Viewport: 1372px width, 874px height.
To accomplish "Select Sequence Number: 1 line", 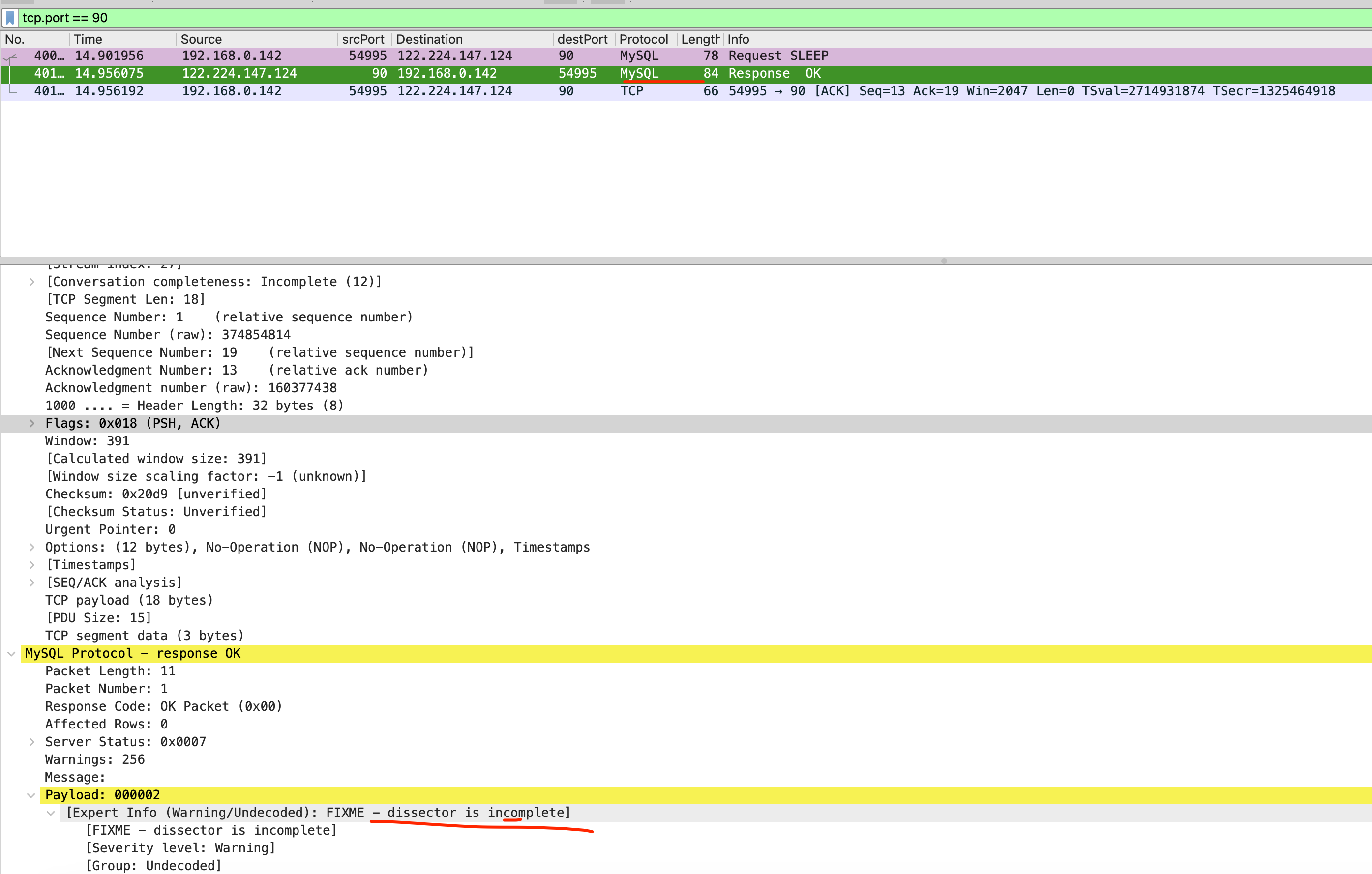I will click(x=229, y=317).
